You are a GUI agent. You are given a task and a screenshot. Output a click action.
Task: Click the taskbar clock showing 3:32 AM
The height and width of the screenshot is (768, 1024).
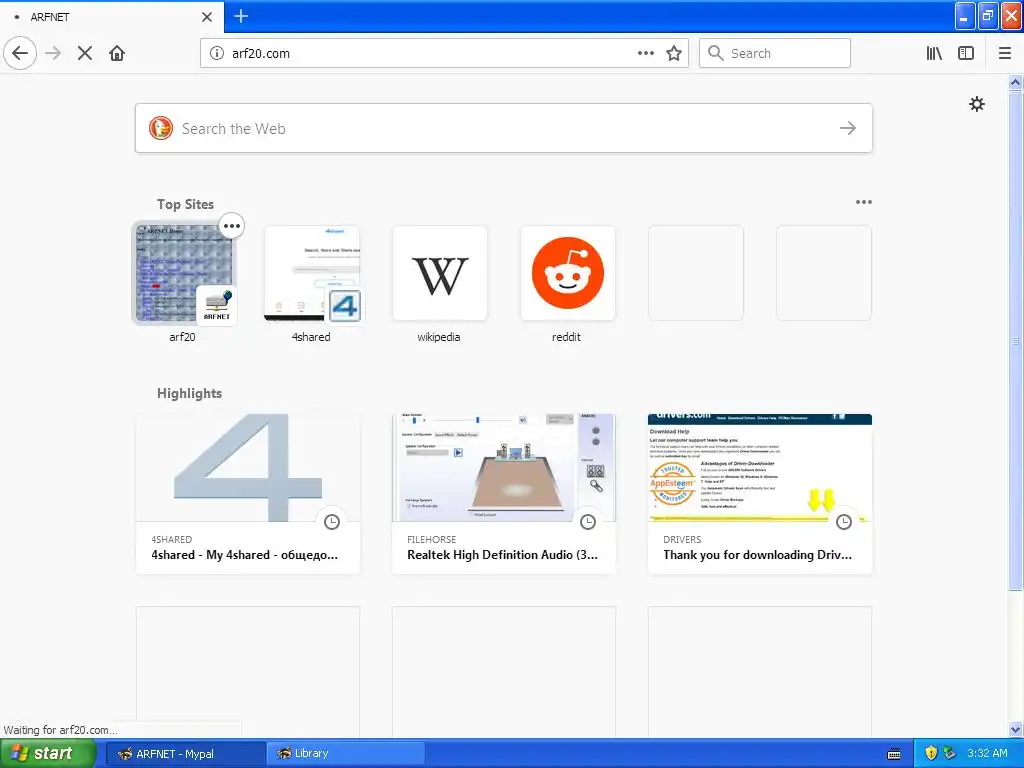click(987, 753)
